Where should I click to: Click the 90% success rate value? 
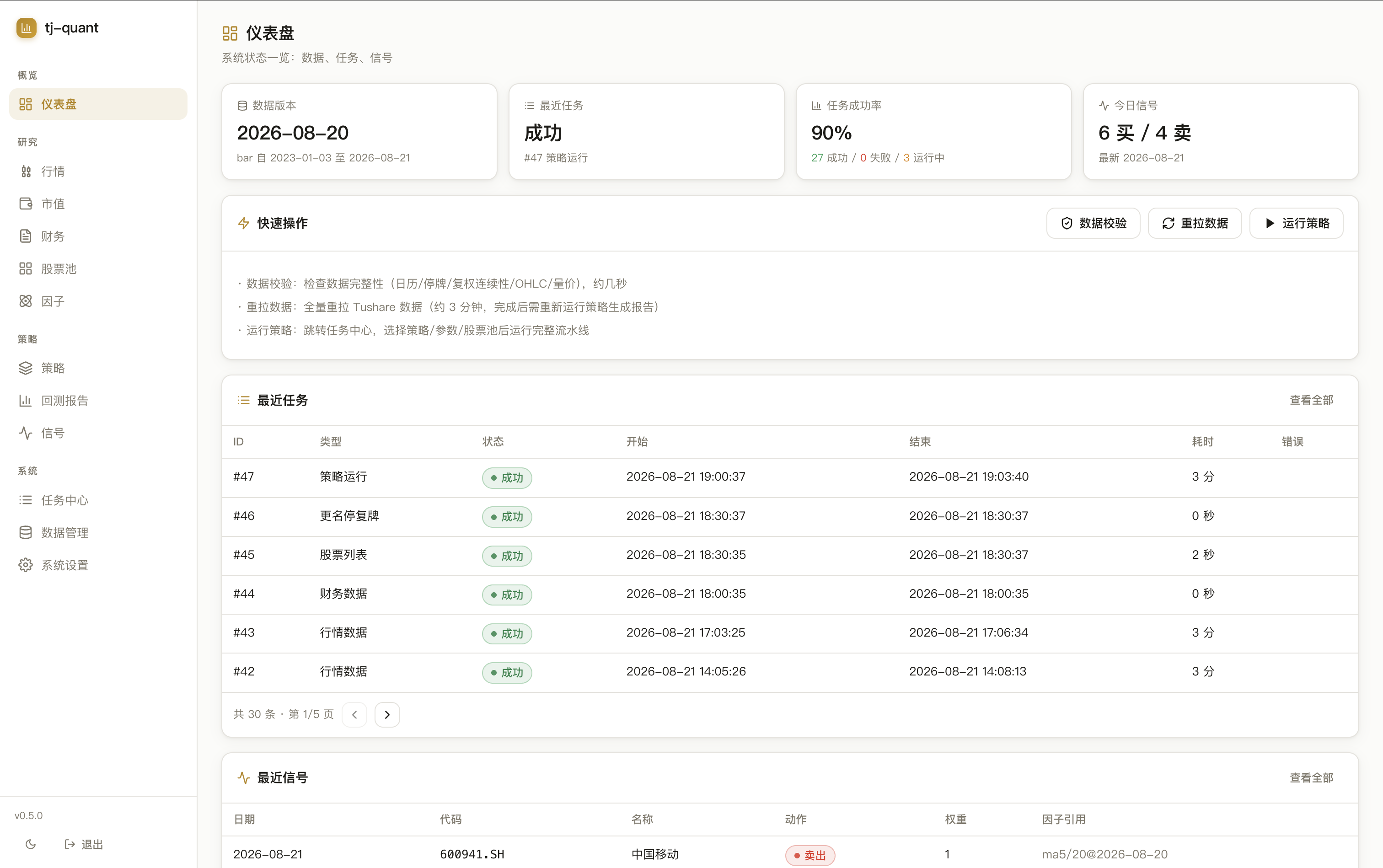(x=831, y=133)
